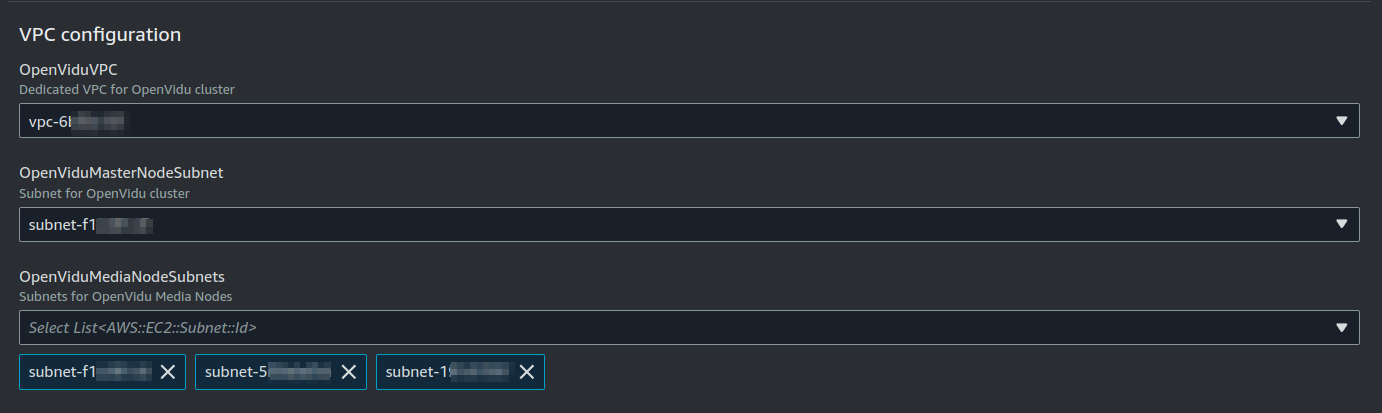The image size is (1382, 413).
Task: Open the OpenViduVPC select field
Action: pyautogui.click(x=689, y=120)
